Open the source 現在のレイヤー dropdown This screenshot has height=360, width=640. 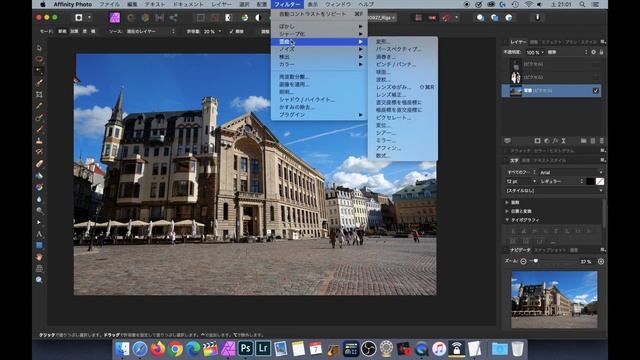coord(150,31)
